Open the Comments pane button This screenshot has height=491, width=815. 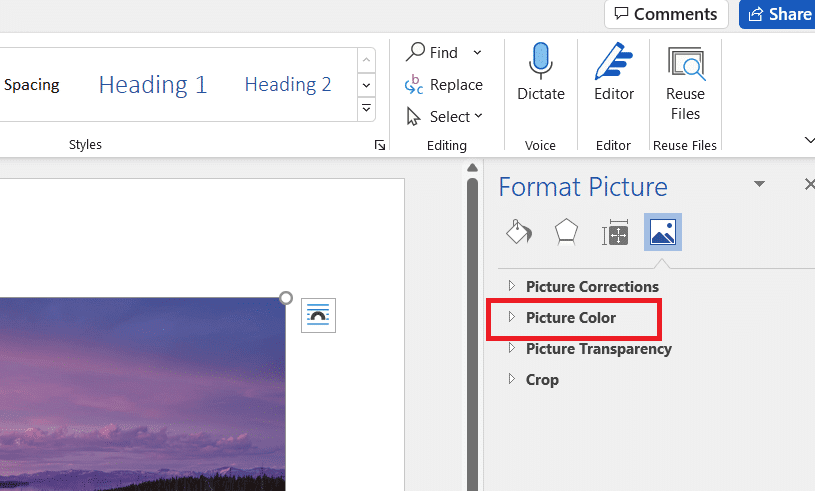[666, 14]
